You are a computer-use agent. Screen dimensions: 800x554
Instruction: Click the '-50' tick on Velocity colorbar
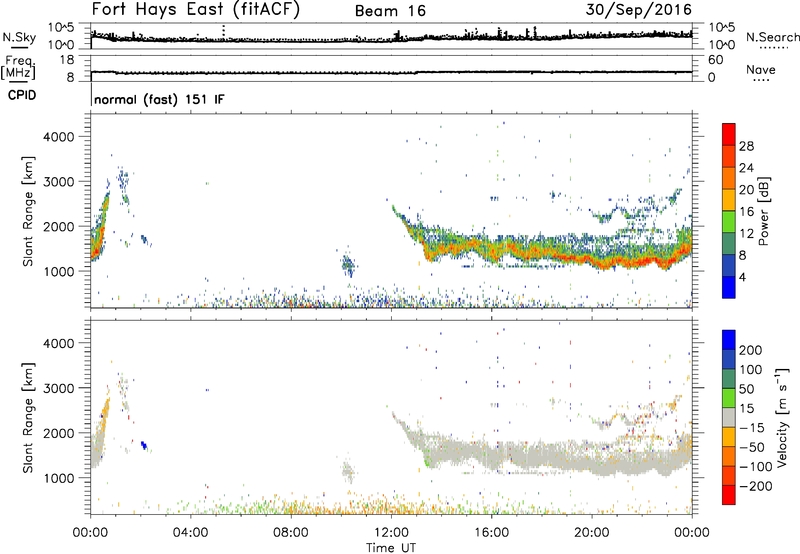752,447
